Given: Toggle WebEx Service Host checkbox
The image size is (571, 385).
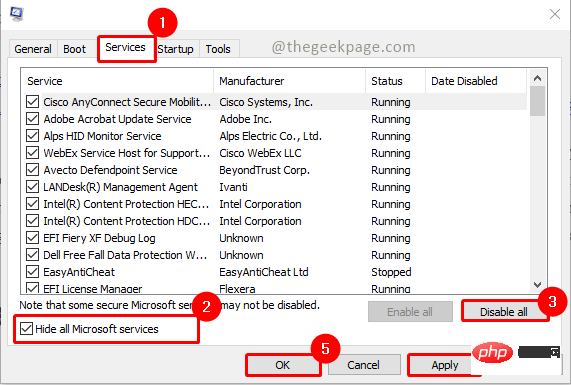Looking at the screenshot, I should click(x=32, y=153).
